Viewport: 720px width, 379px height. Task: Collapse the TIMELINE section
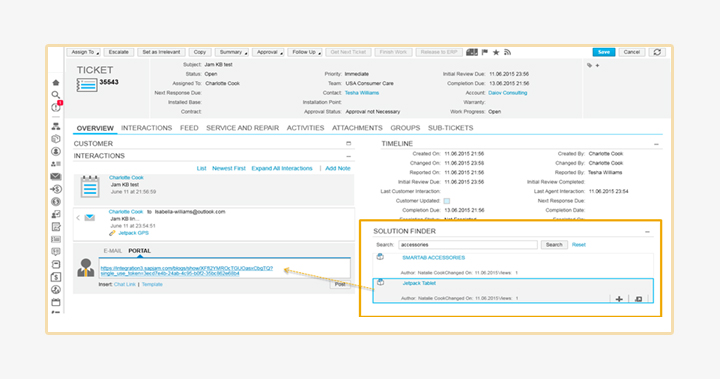(x=656, y=144)
